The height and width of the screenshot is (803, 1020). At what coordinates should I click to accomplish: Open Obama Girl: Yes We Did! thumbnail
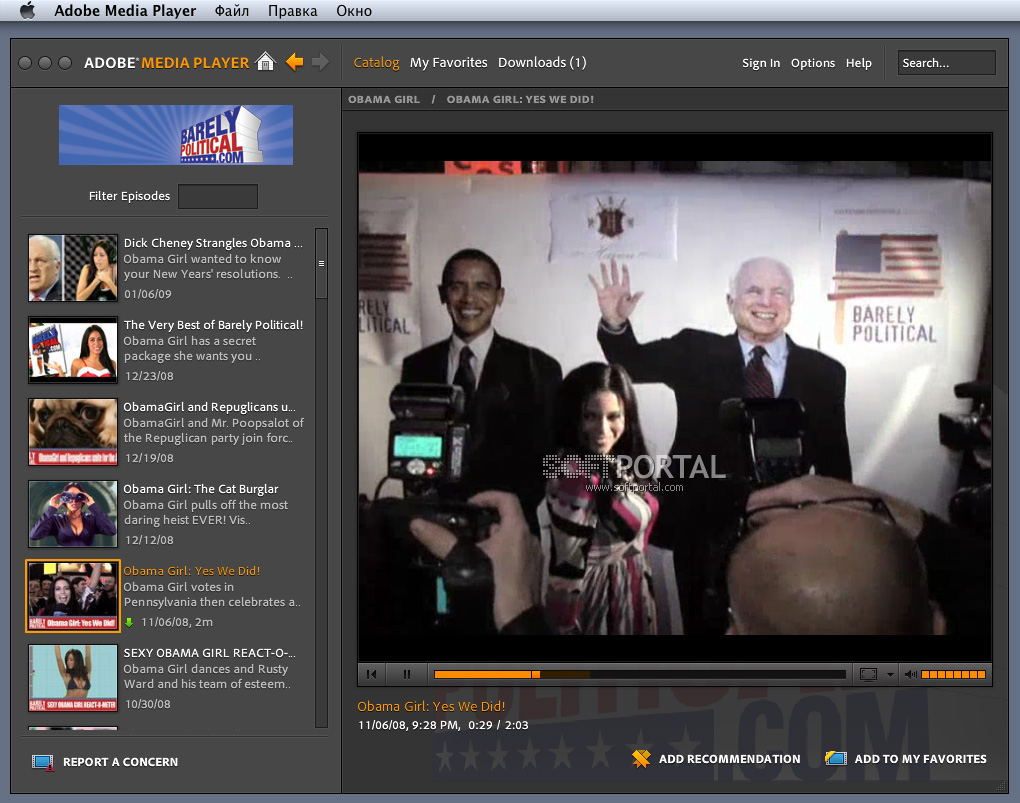click(x=73, y=595)
